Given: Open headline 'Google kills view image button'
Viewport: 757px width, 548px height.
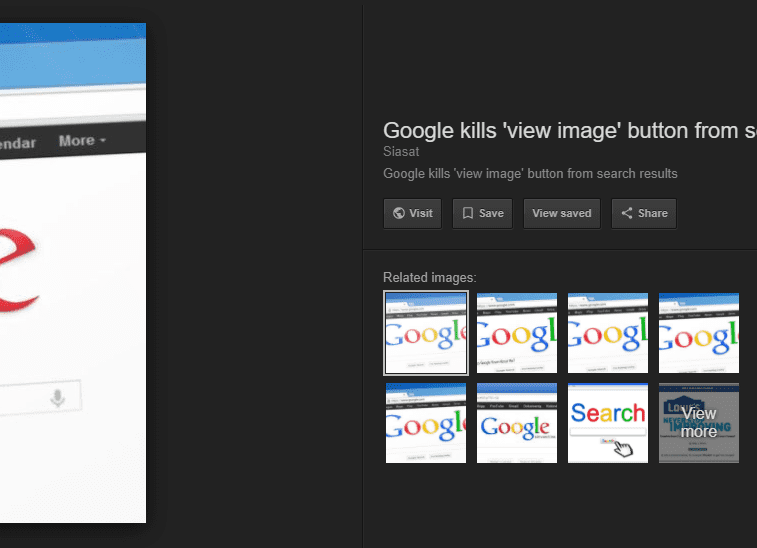Looking at the screenshot, I should [x=570, y=130].
